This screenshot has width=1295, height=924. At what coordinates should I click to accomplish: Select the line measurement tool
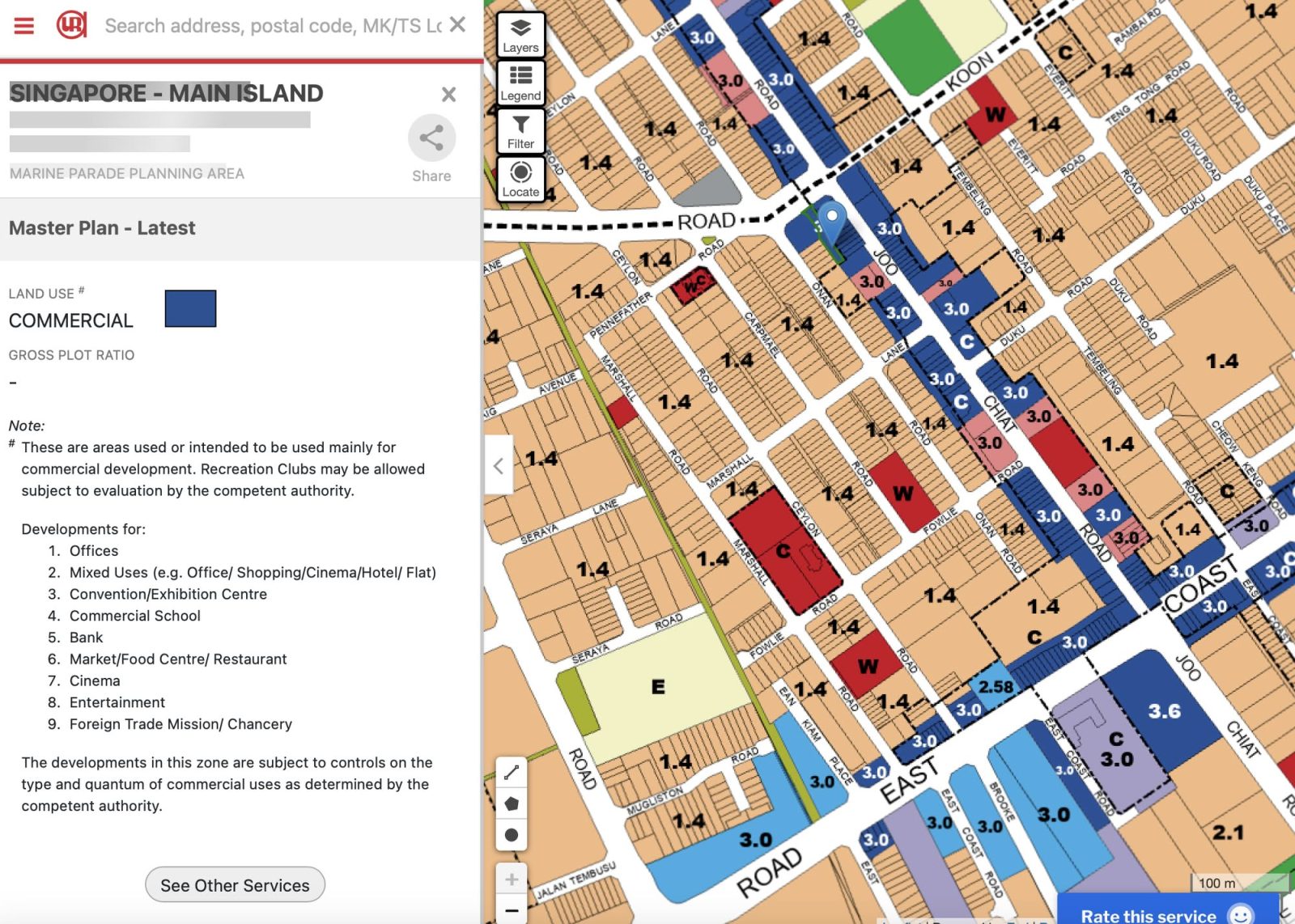512,773
